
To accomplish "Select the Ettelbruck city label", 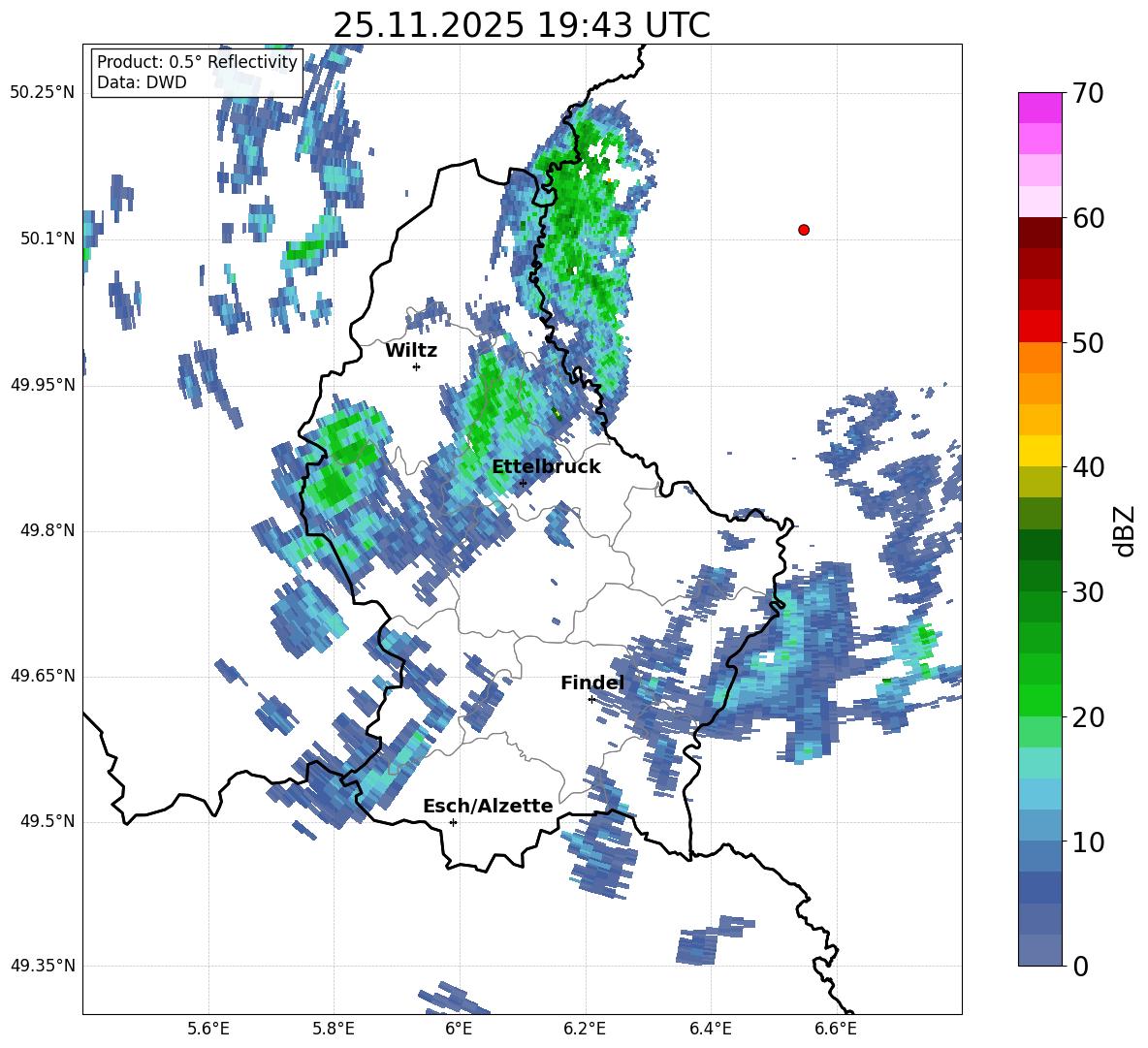I will [546, 467].
